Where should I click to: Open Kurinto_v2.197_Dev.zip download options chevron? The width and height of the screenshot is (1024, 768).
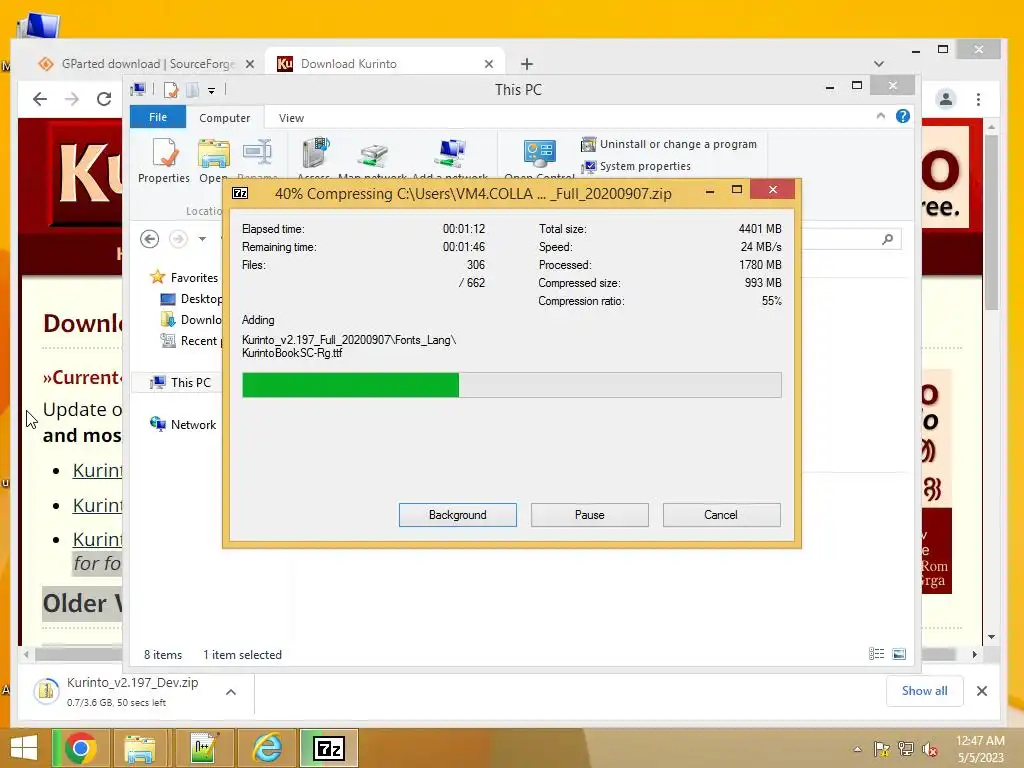231,692
